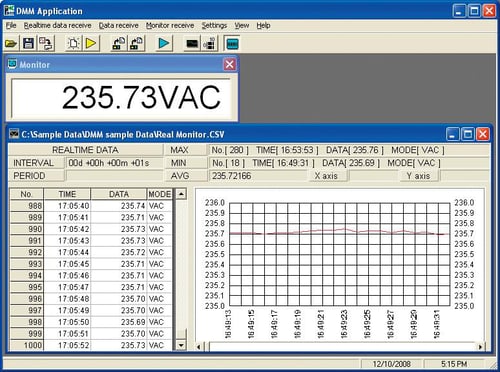Click the 235.73VAC monitor readout

[121, 98]
